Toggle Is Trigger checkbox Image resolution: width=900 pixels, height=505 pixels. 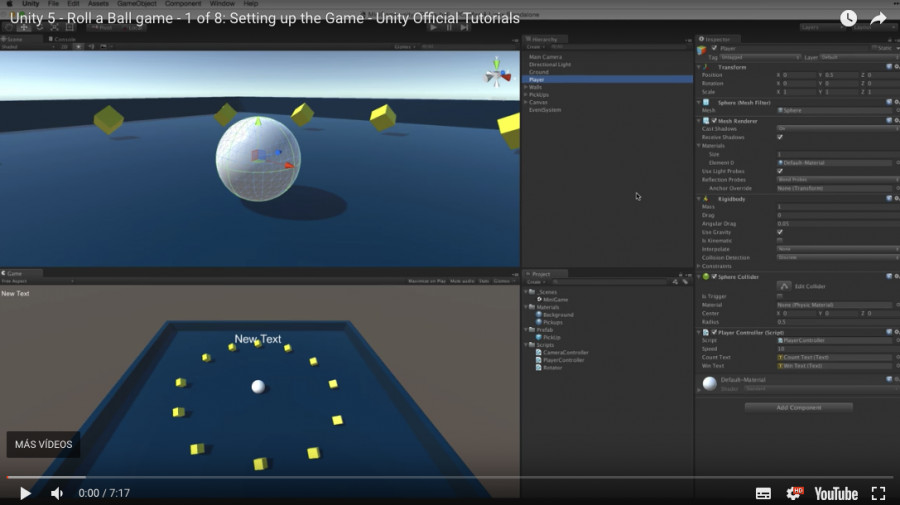pos(779,296)
